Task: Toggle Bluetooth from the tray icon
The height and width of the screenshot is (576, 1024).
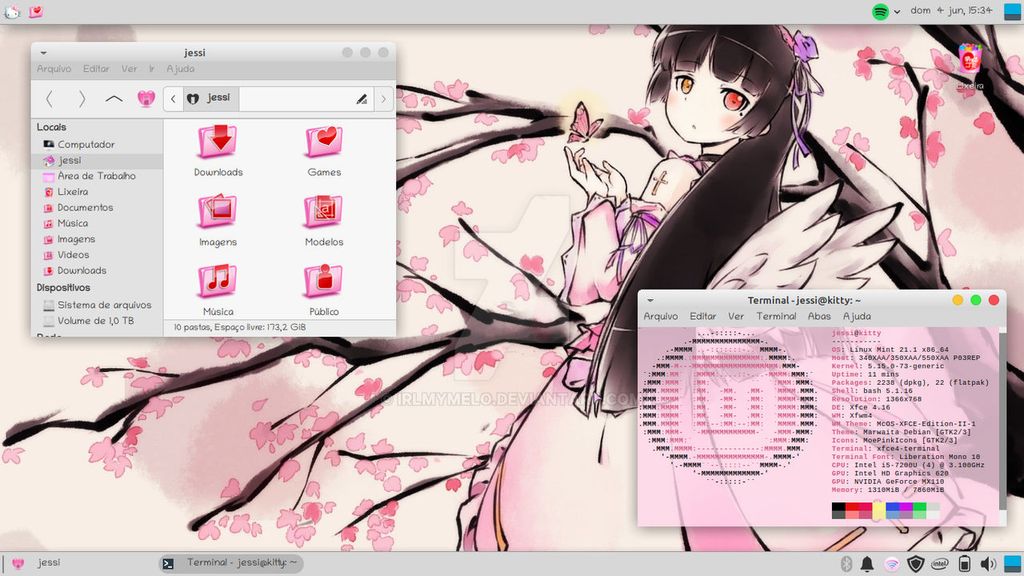Action: [845, 564]
